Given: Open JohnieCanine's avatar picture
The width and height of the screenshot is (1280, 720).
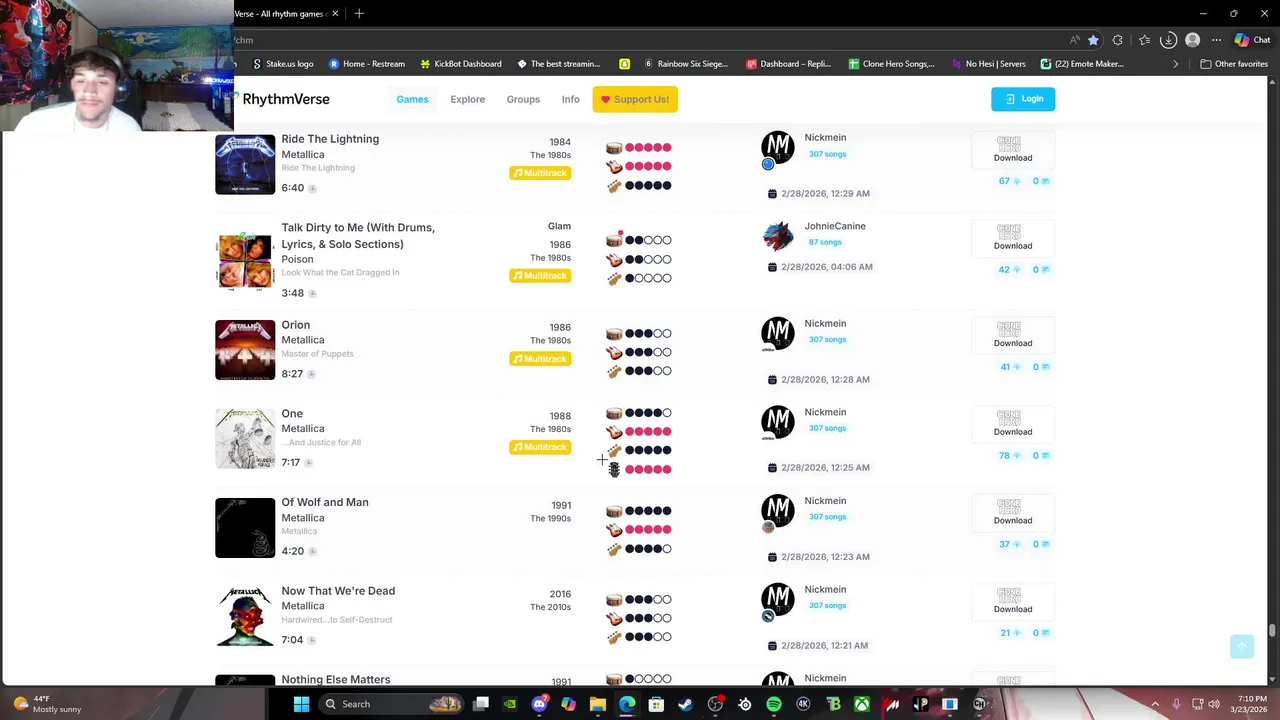Looking at the screenshot, I should [778, 236].
